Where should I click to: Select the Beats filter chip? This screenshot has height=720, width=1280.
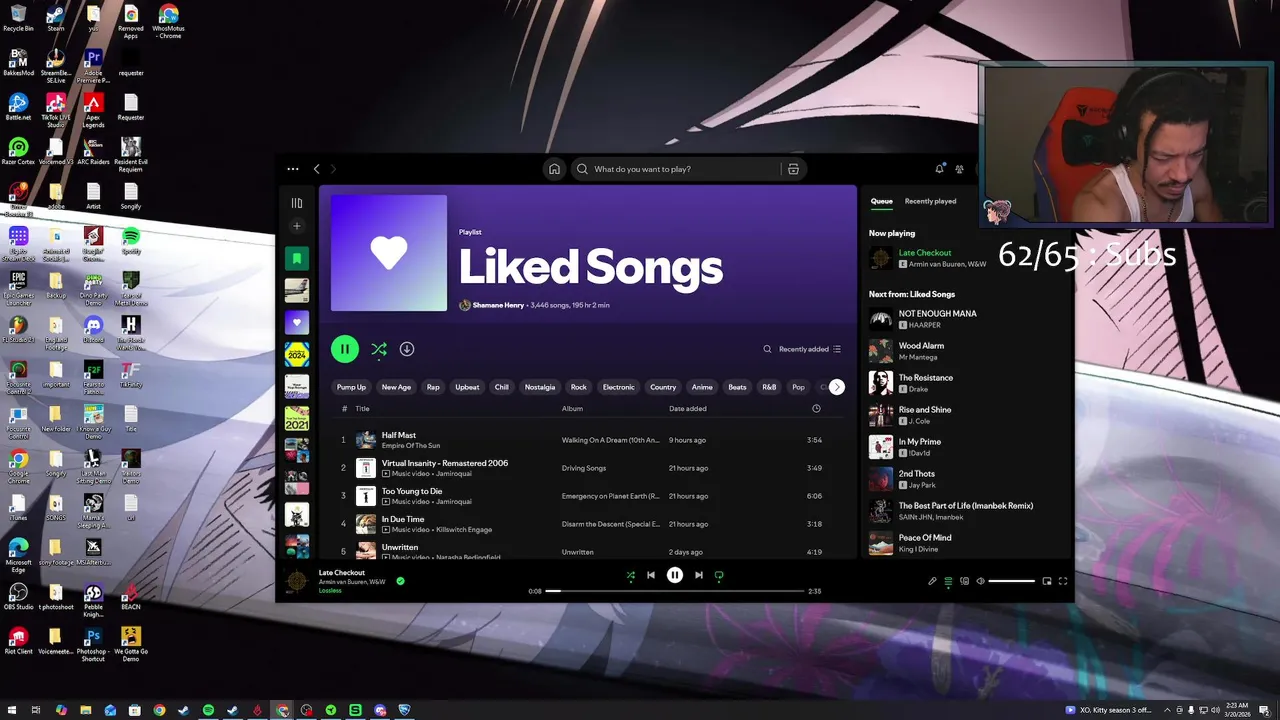[x=737, y=387]
